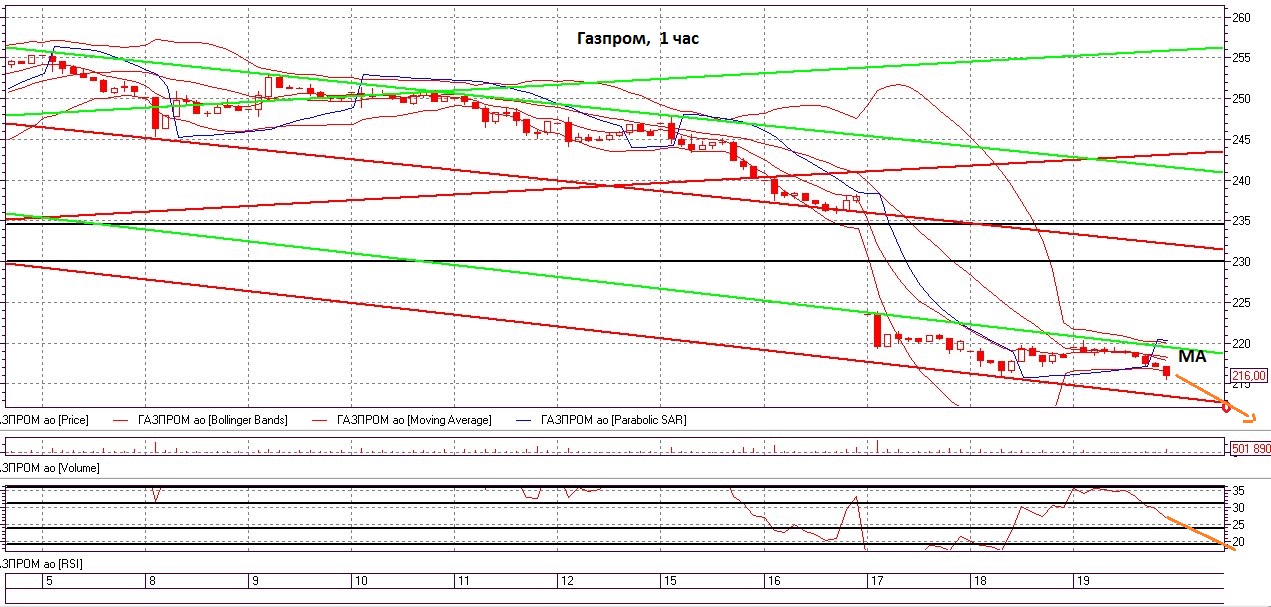Click date label 12 on time axis
Image resolution: width=1271 pixels, height=607 pixels.
(x=566, y=581)
